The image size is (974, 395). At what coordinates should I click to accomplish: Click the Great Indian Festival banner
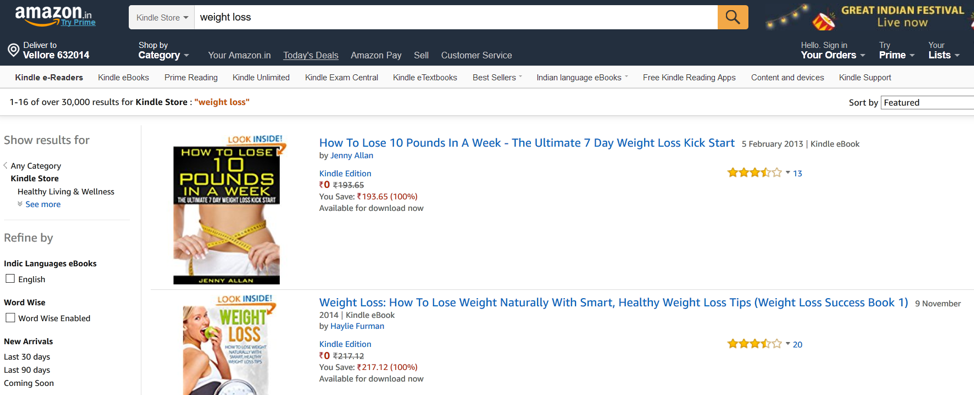pos(867,17)
